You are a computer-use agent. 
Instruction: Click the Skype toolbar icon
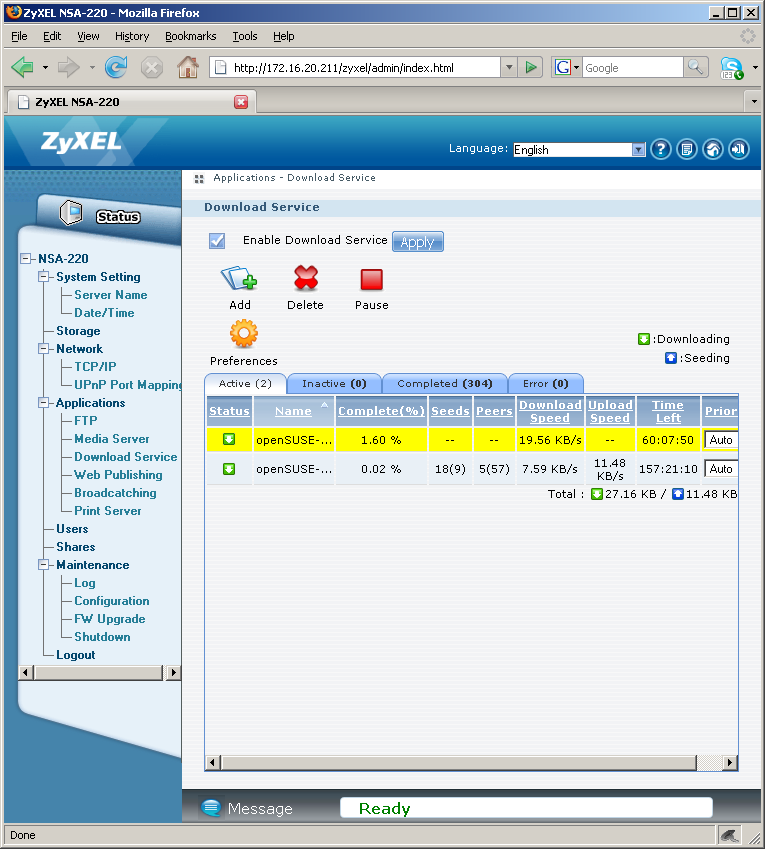(731, 68)
